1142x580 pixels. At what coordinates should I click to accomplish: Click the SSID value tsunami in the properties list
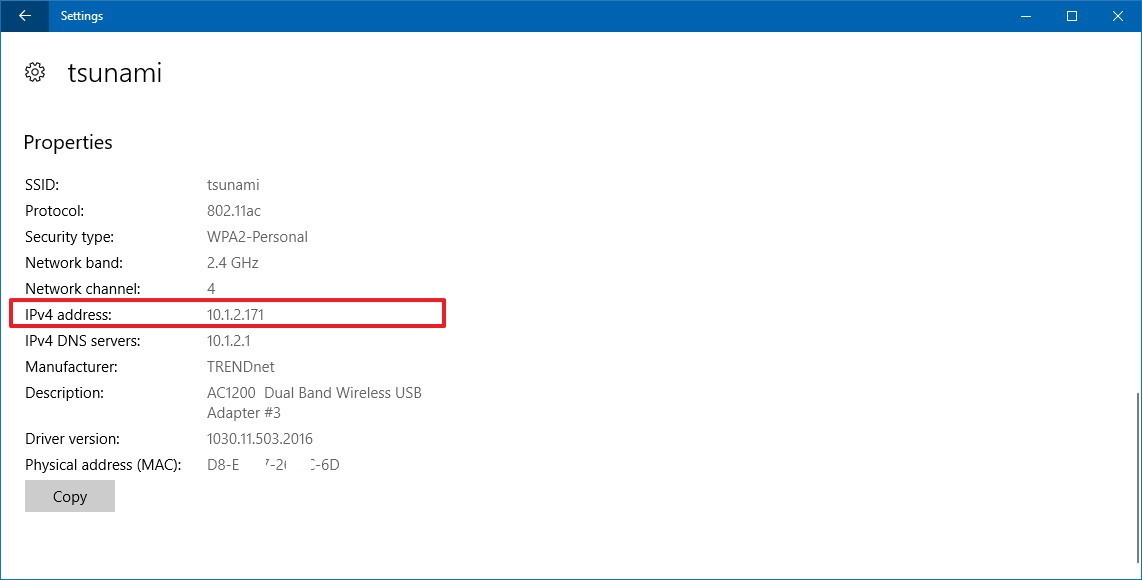tap(233, 185)
